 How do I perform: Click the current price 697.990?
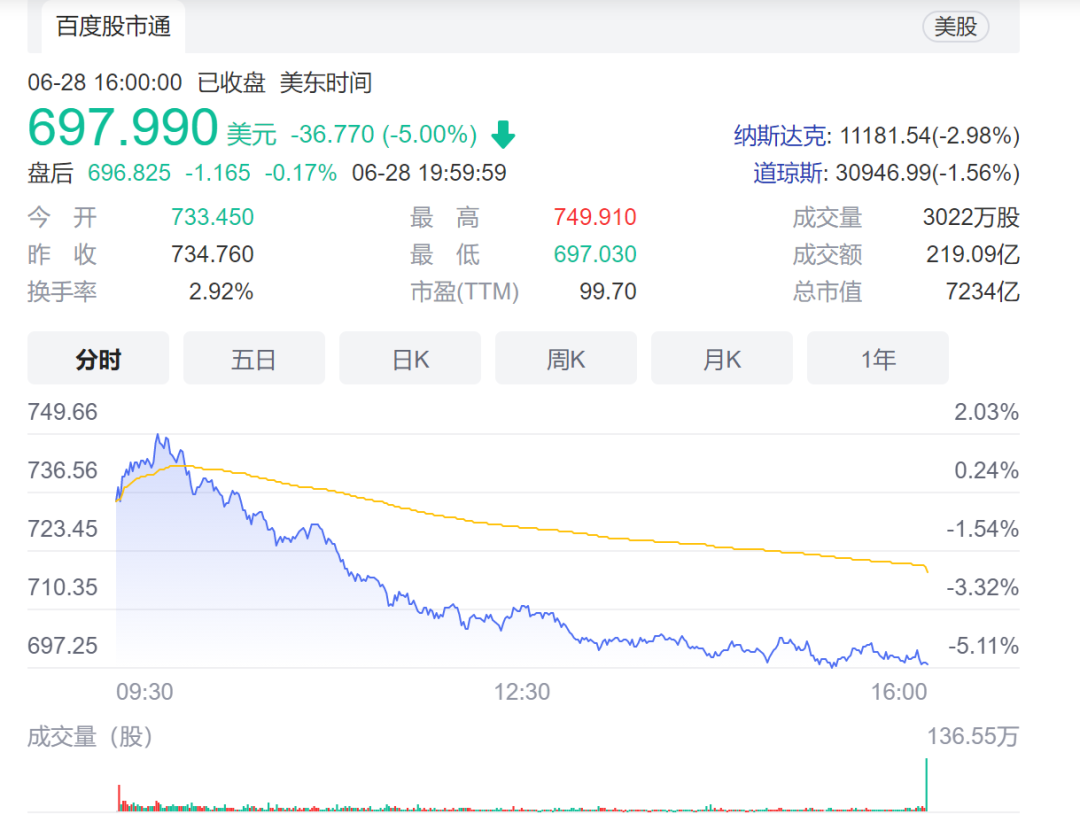coord(123,127)
